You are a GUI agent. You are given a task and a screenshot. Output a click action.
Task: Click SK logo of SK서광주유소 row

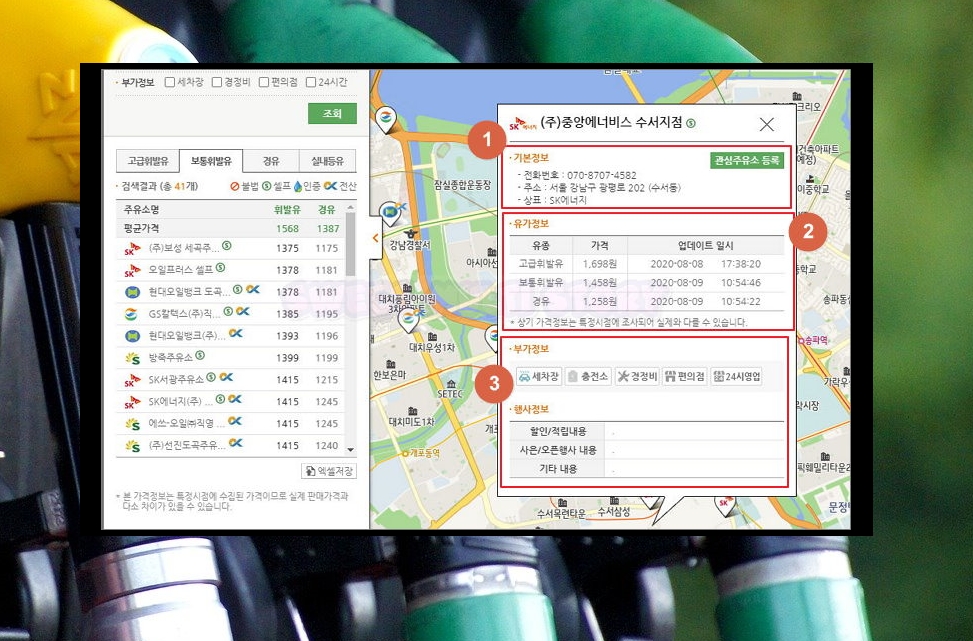click(132, 380)
